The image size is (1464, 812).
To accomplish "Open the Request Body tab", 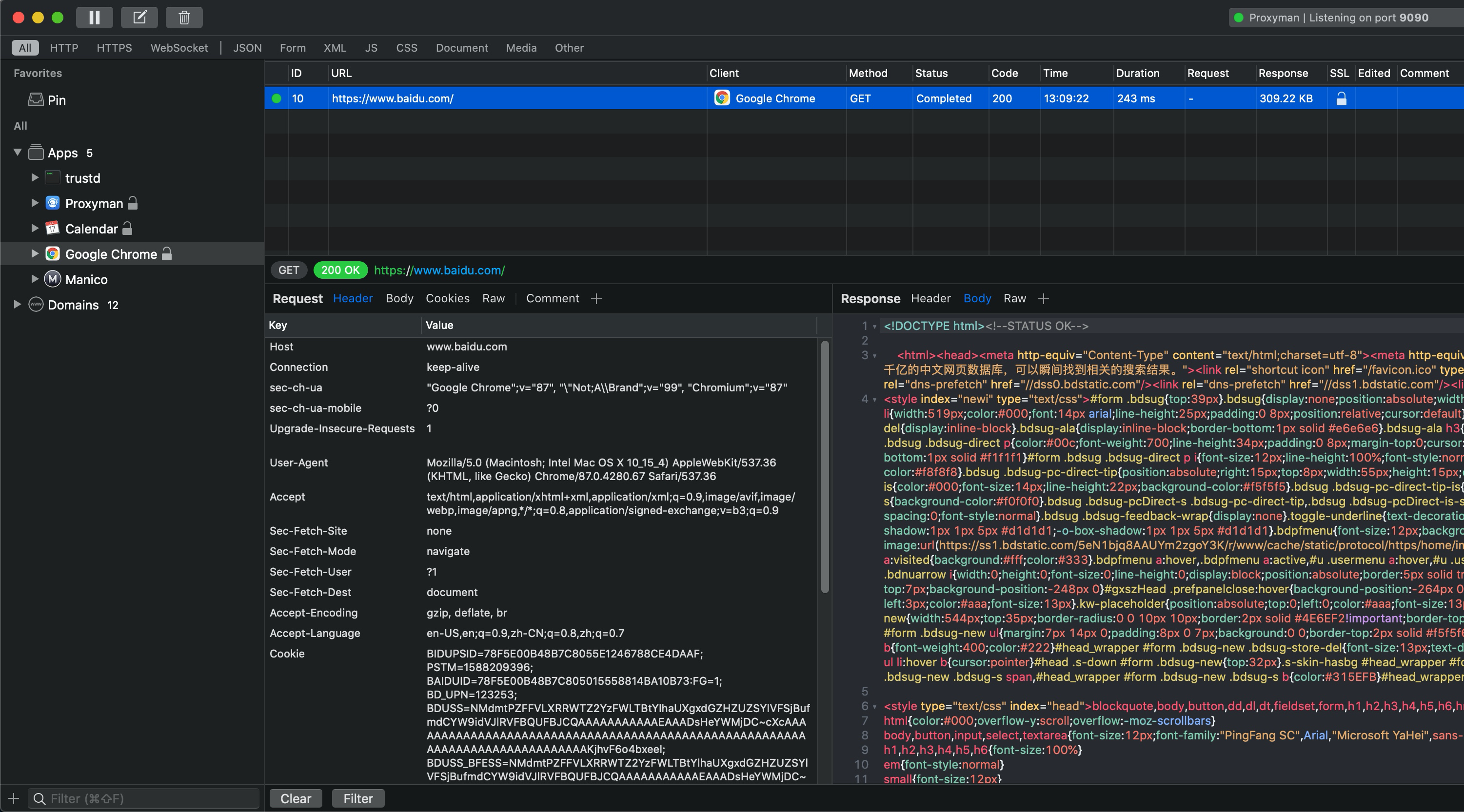I will click(399, 298).
